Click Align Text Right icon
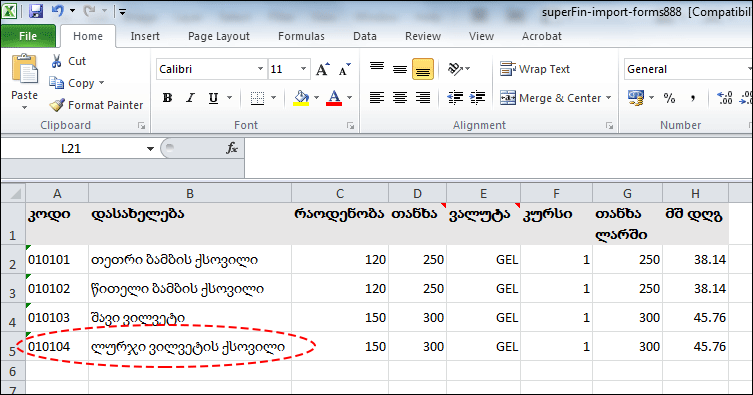753x395 pixels. (x=423, y=98)
